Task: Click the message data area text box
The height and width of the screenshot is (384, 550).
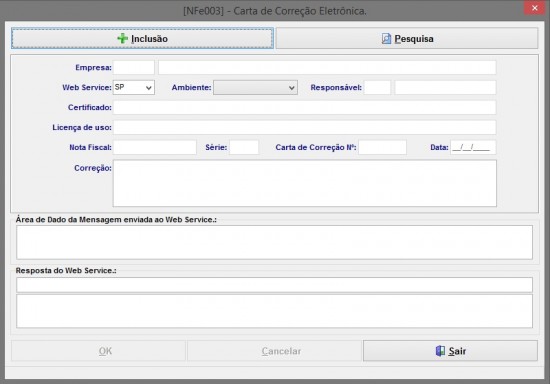Action: pos(274,242)
